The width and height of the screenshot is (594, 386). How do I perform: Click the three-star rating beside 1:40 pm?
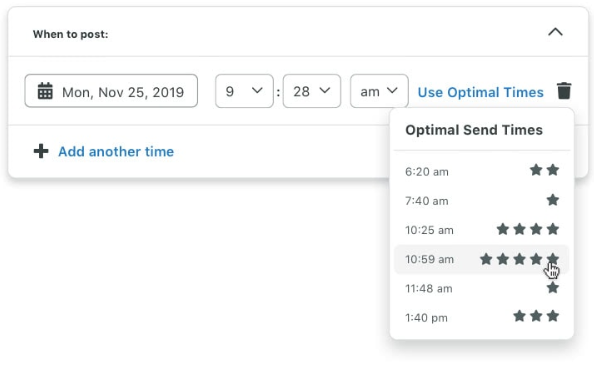536,316
